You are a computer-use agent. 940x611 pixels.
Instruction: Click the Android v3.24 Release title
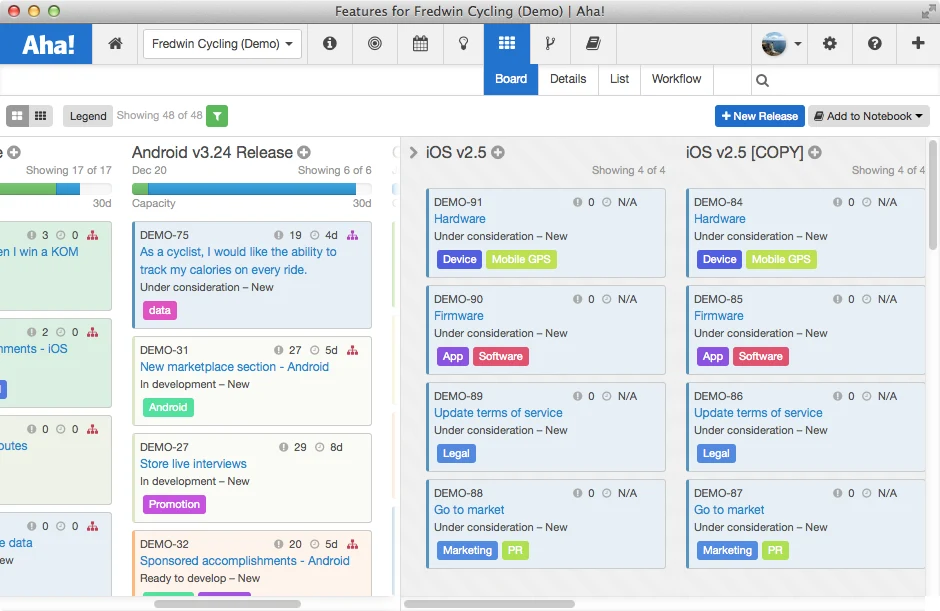[x=212, y=152]
